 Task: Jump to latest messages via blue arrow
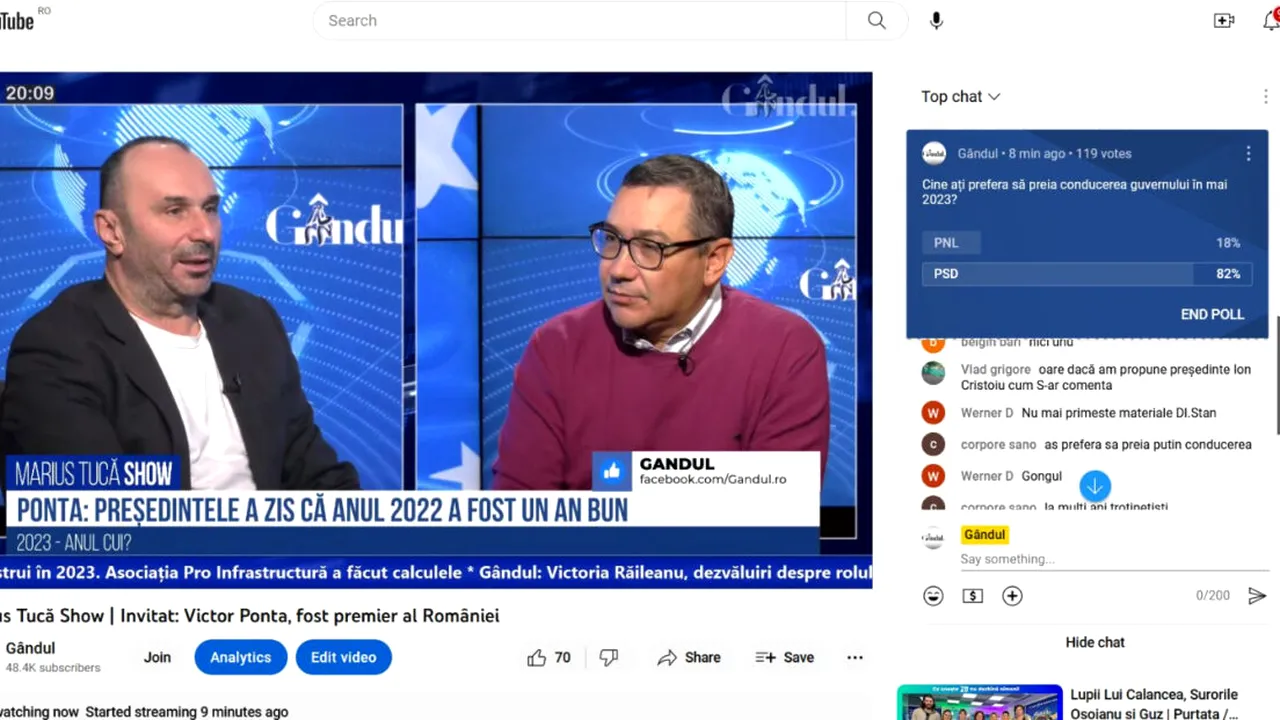(1095, 485)
